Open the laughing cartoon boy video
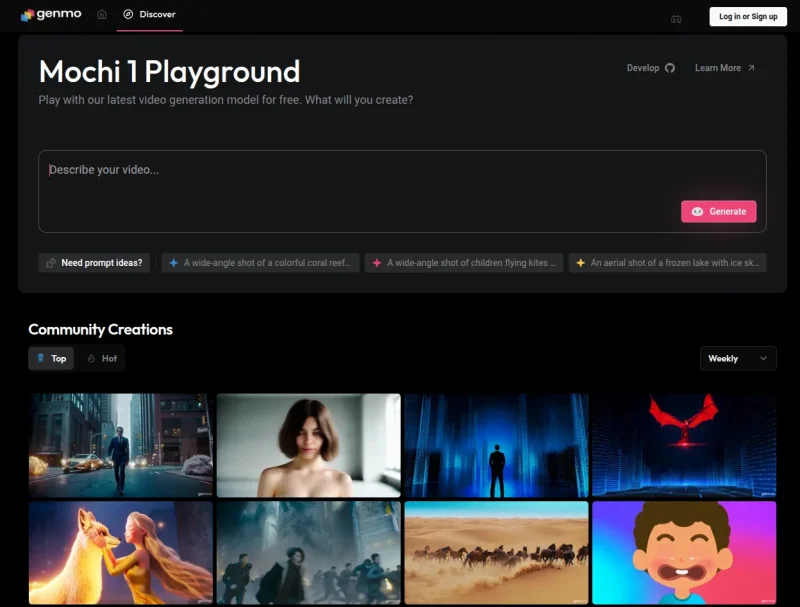The width and height of the screenshot is (800, 607). click(x=684, y=553)
